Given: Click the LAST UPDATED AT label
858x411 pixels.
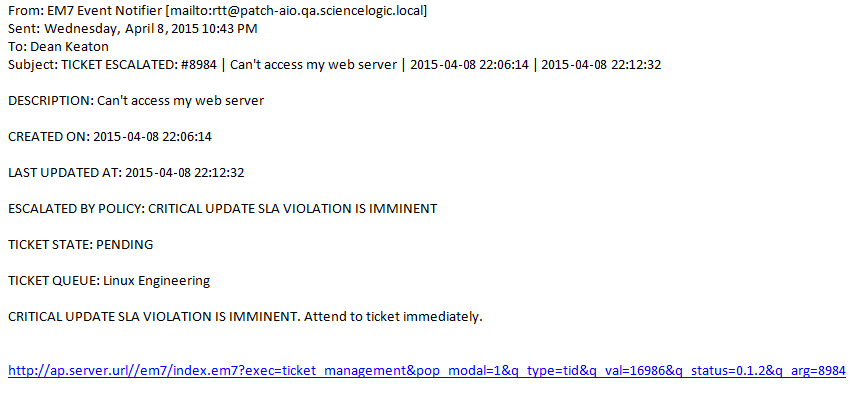Looking at the screenshot, I should coord(64,173).
